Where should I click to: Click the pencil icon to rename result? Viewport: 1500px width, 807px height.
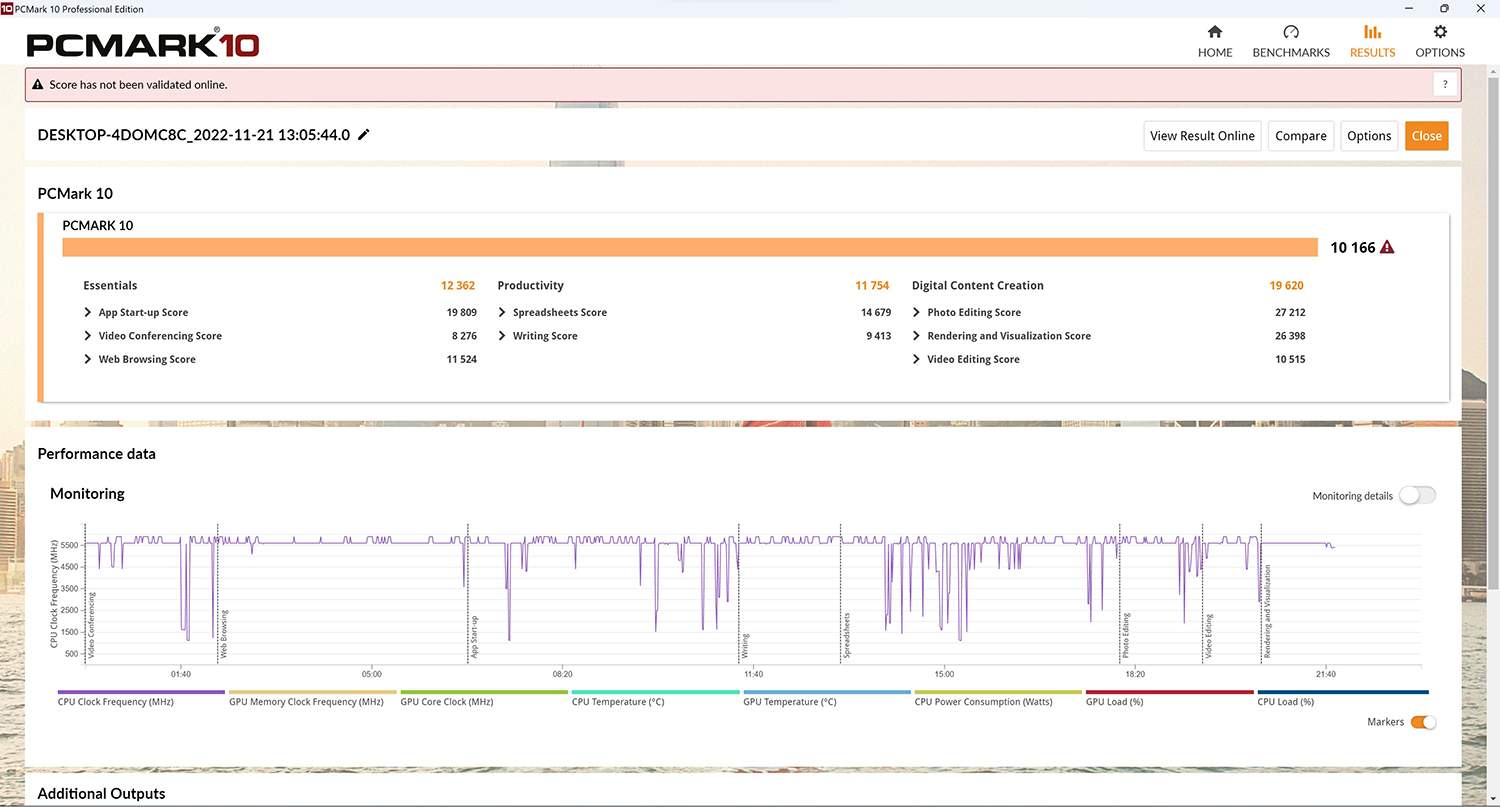click(x=364, y=135)
